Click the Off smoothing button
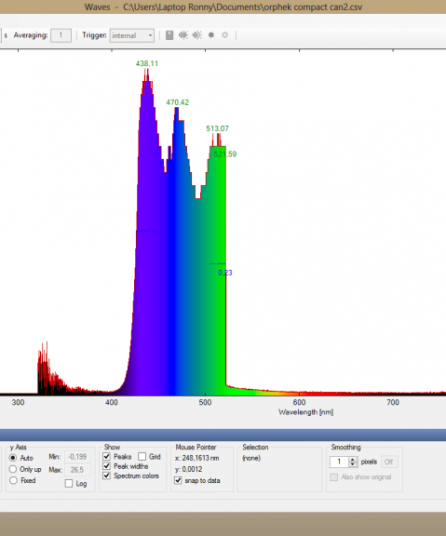Viewport: 446px width, 536px height. point(389,462)
